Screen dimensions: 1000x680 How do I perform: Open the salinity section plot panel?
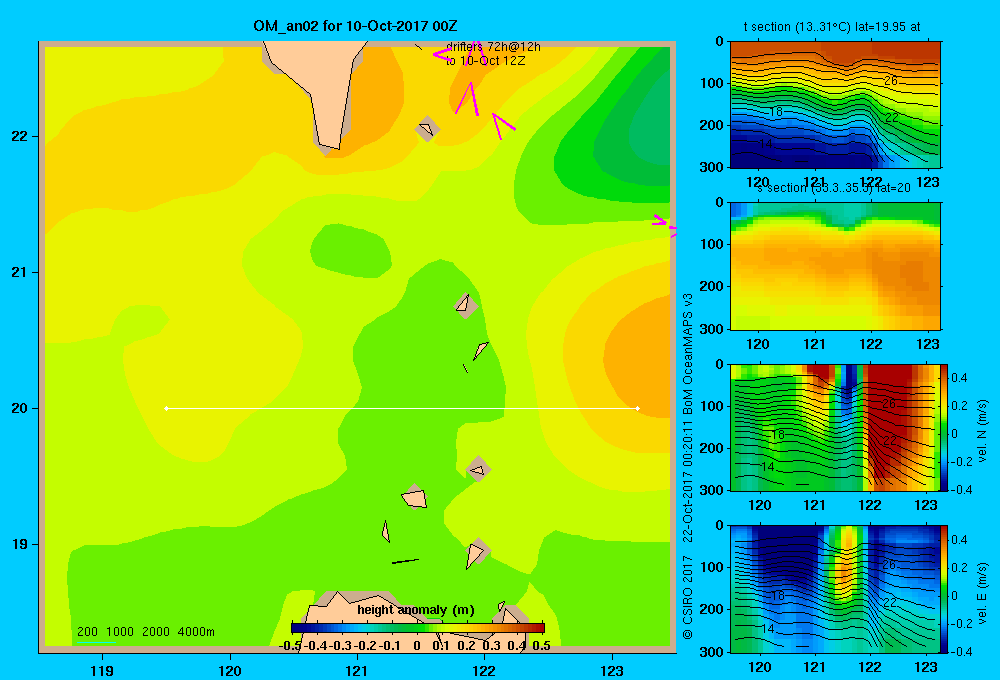pyautogui.click(x=835, y=266)
